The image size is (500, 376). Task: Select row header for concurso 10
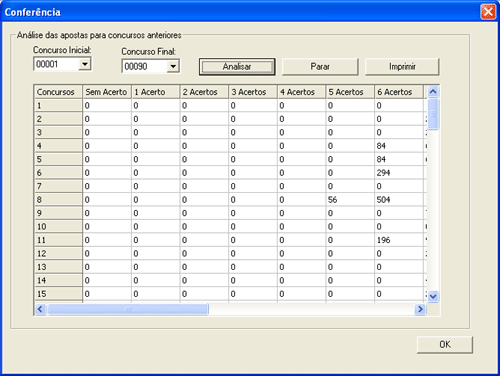(x=59, y=227)
